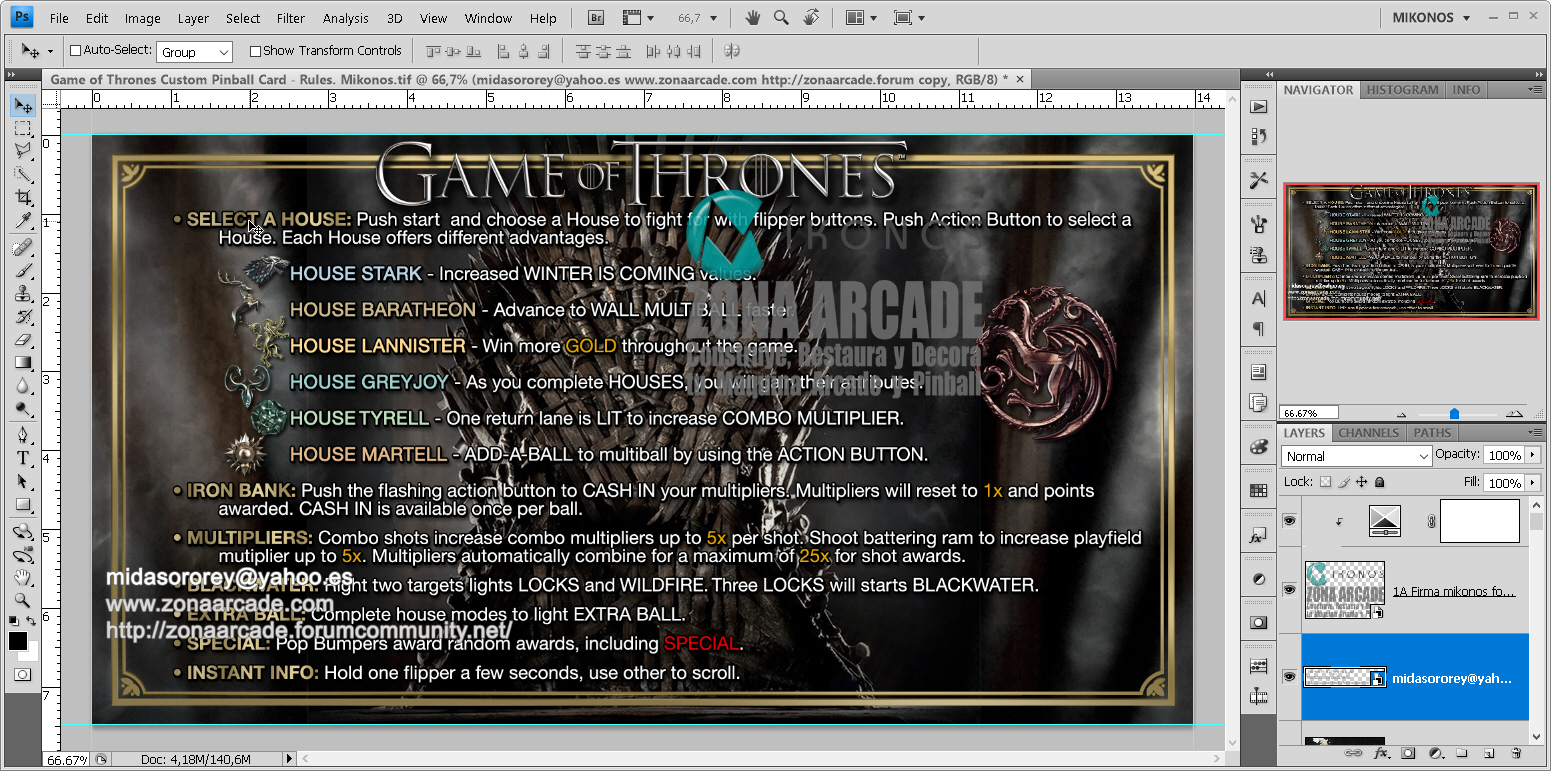
Task: Select the 3D Rotate tool
Action: pos(23,532)
